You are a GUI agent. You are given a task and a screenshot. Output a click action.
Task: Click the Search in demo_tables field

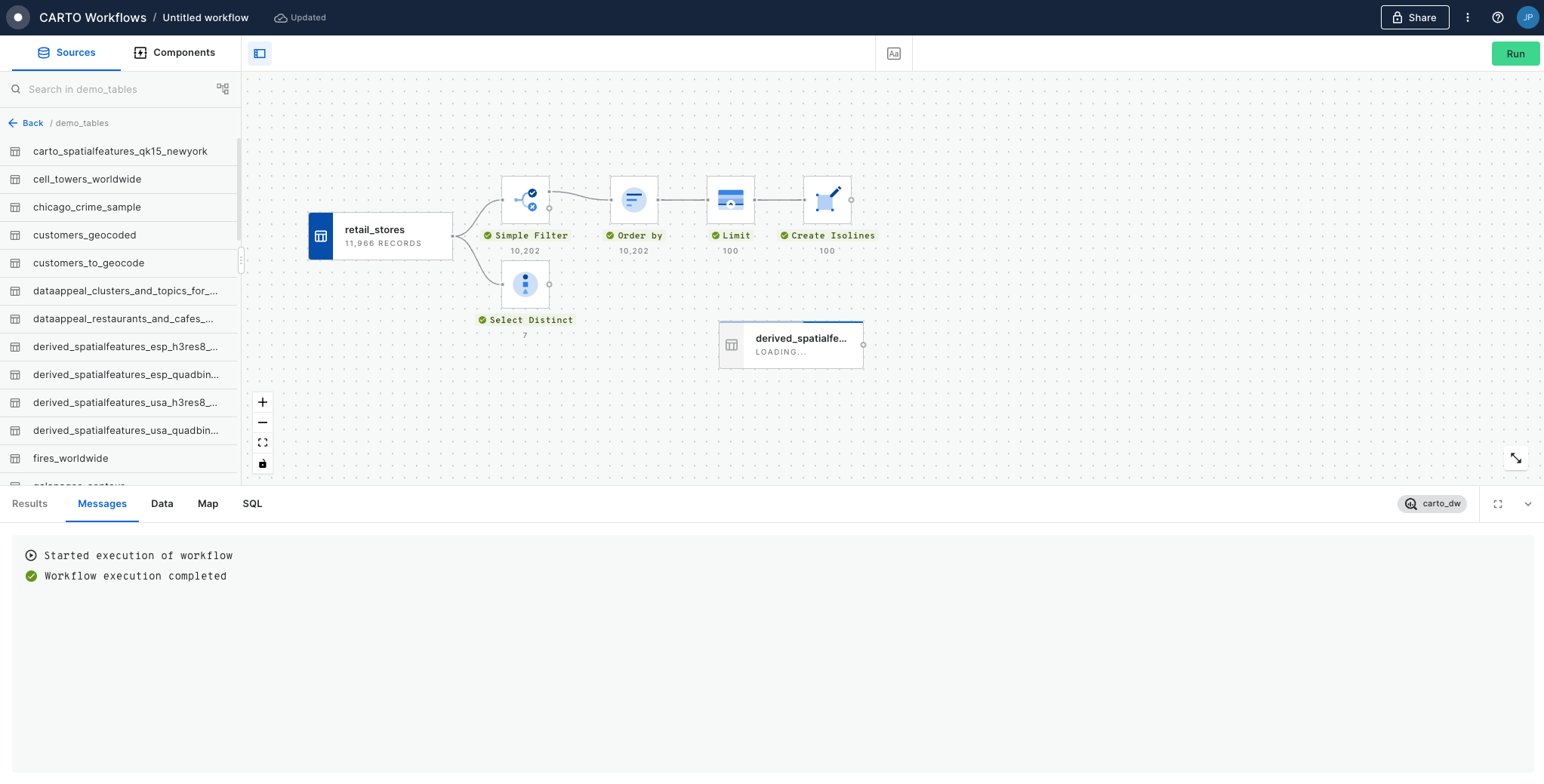[x=113, y=89]
